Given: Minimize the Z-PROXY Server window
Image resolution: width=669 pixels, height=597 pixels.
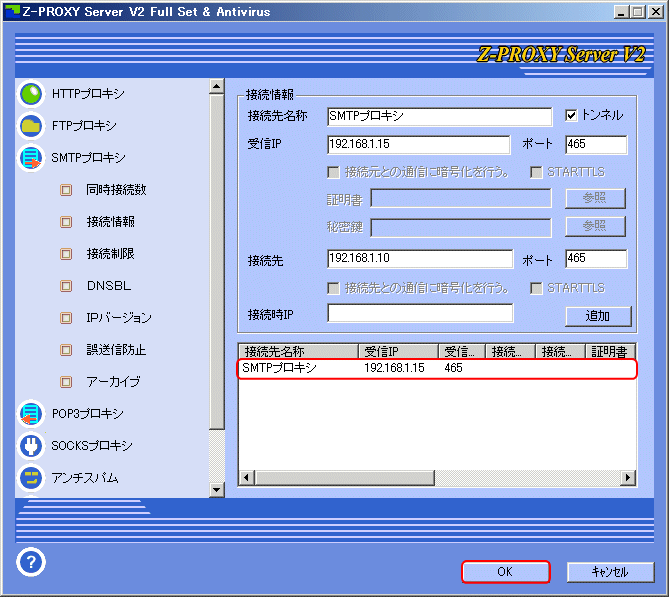Looking at the screenshot, I should pyautogui.click(x=622, y=12).
